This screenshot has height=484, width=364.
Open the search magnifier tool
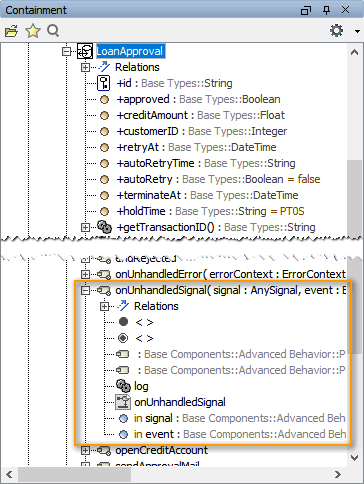(x=53, y=31)
